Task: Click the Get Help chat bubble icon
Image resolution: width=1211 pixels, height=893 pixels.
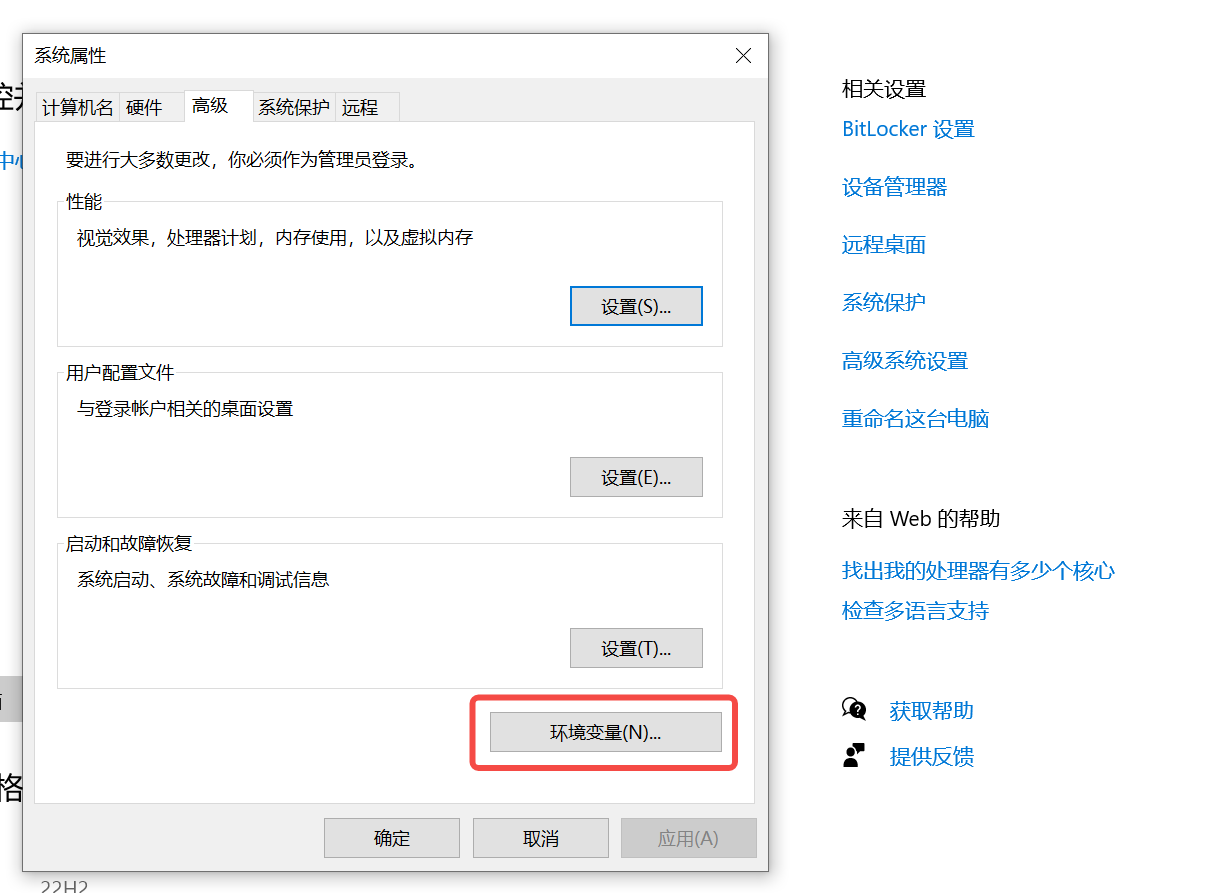Action: pos(855,709)
